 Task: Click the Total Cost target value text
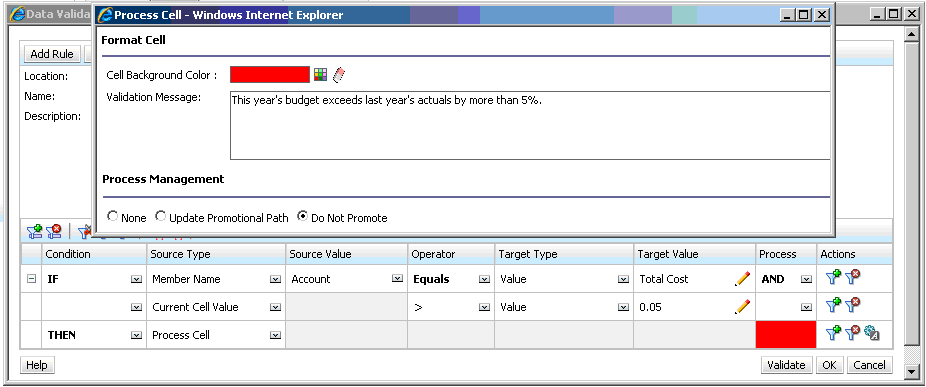664,279
